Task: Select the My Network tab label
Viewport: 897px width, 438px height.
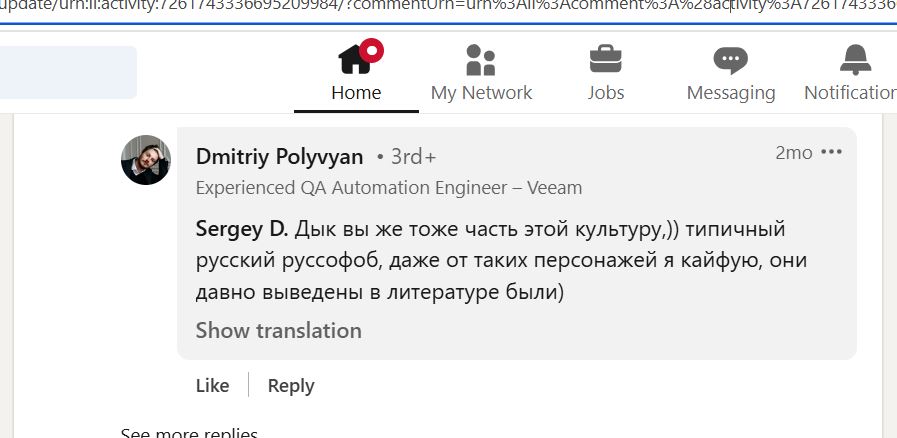Action: pyautogui.click(x=481, y=93)
